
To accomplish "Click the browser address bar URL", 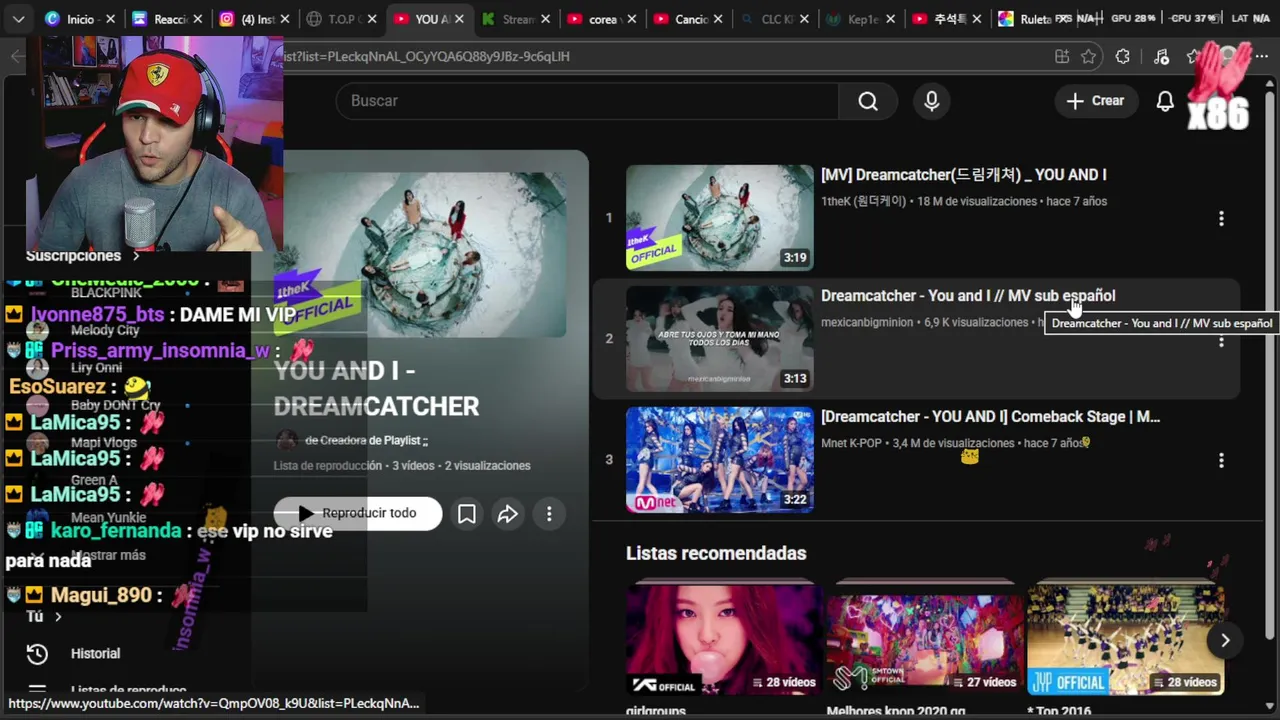I will (x=428, y=57).
